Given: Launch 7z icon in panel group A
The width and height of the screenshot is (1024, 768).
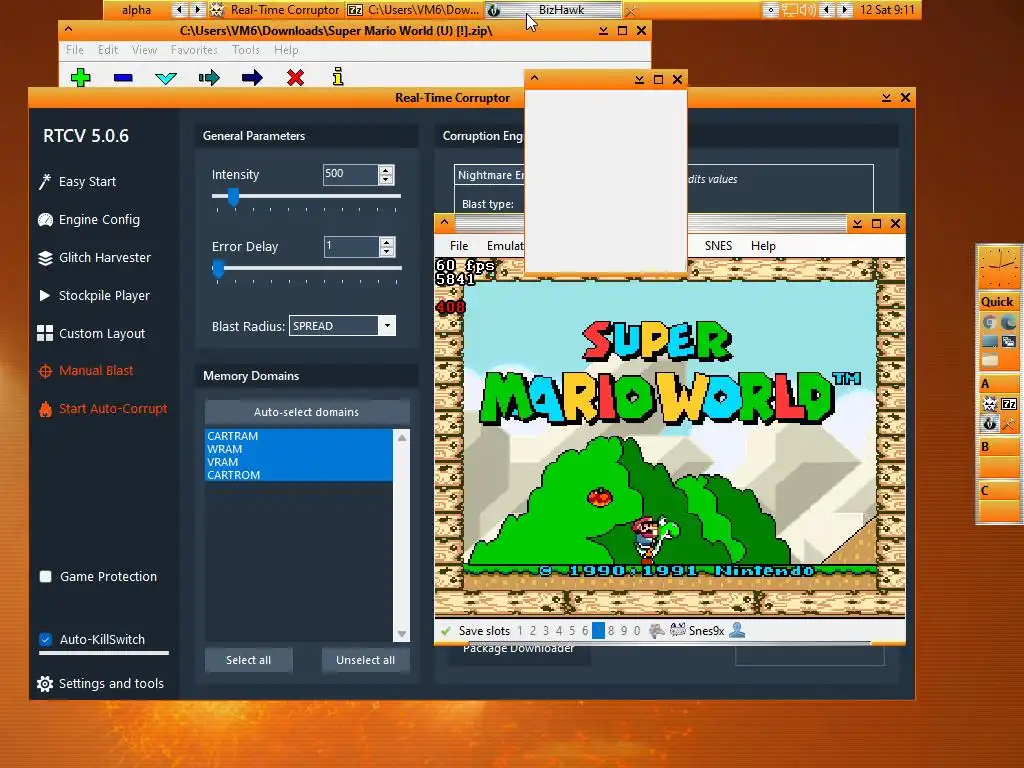Looking at the screenshot, I should (x=1009, y=404).
